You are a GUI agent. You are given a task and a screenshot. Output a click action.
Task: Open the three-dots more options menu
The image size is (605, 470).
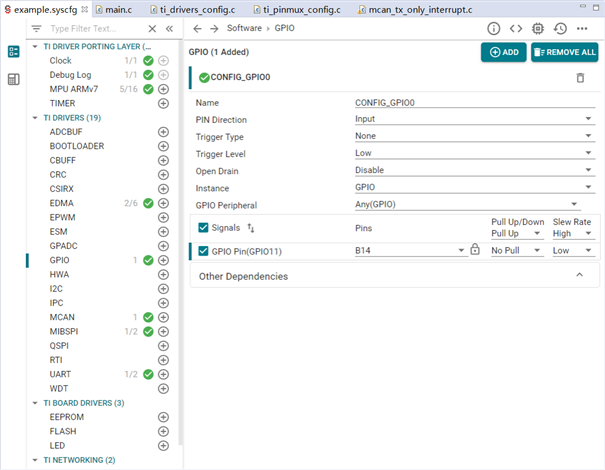pos(582,29)
